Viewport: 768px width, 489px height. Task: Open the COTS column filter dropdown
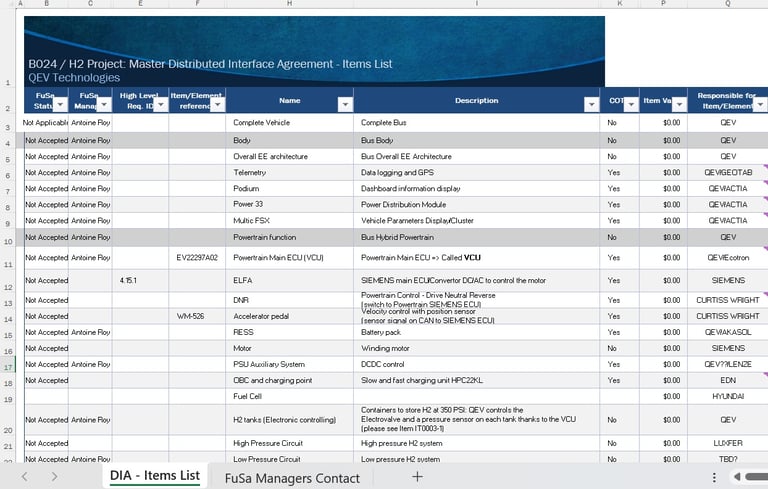coord(631,104)
